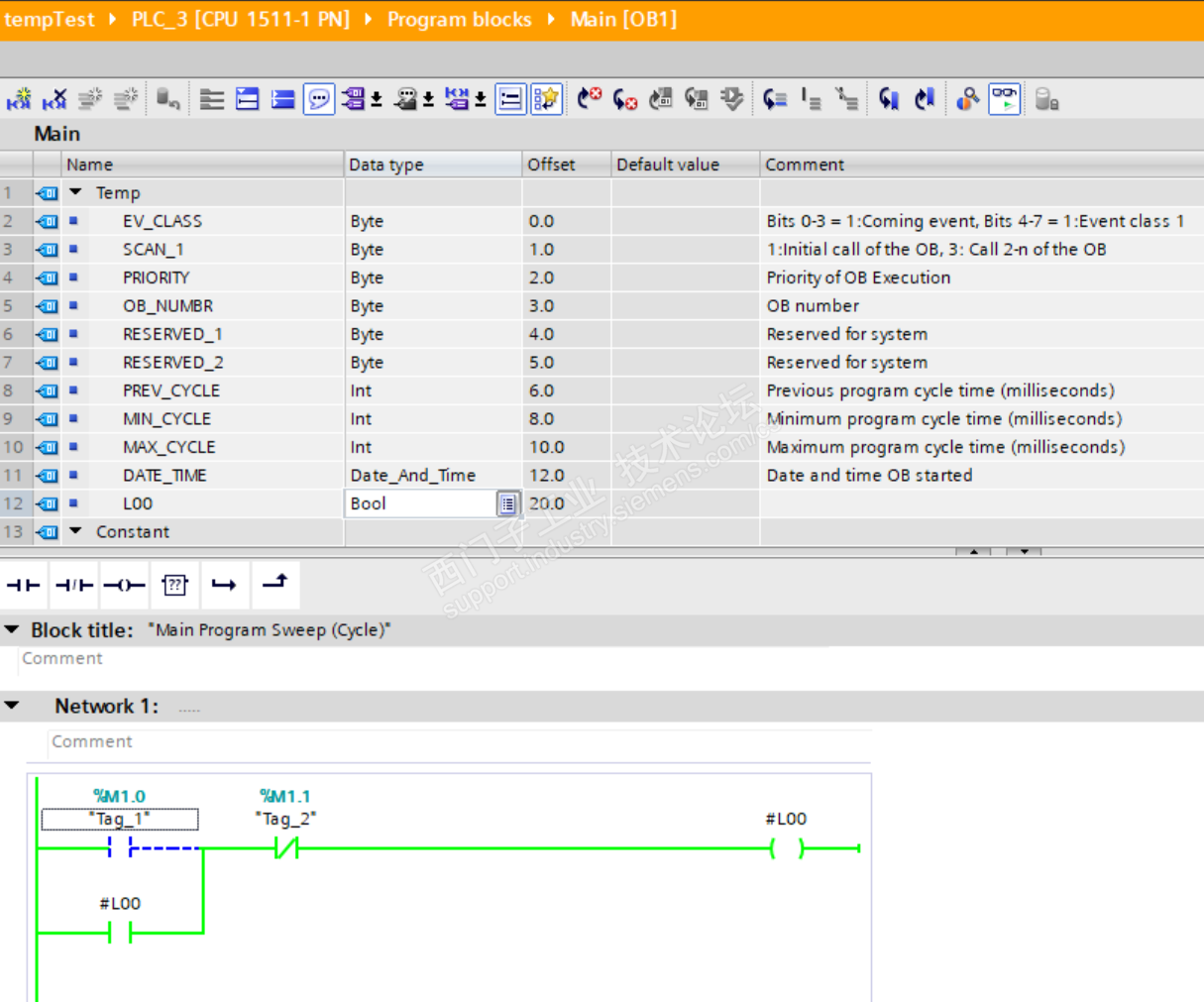Click the Tag_1 contact operand field
The width and height of the screenshot is (1204, 1002).
(120, 820)
